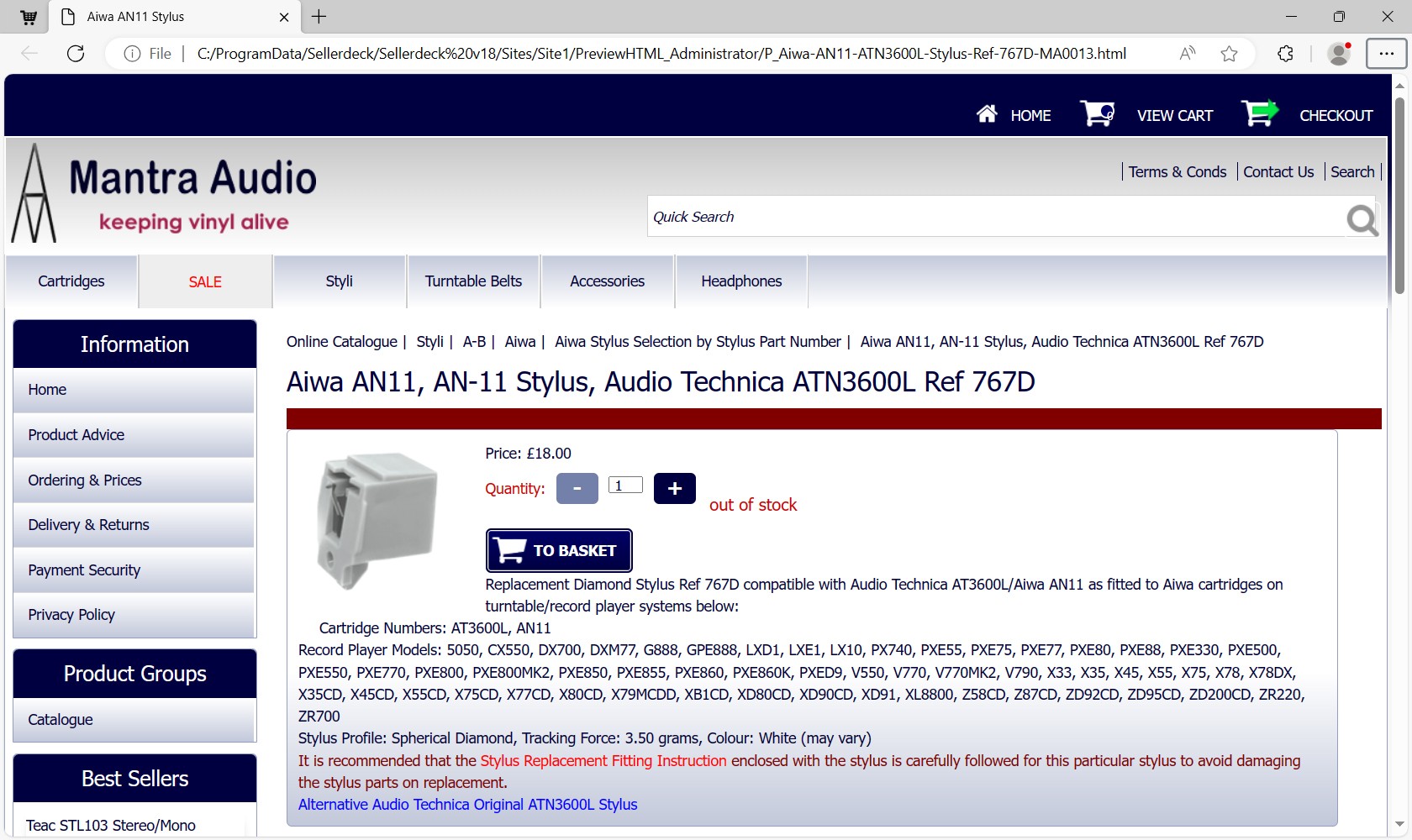The height and width of the screenshot is (840, 1412).
Task: Open Alternative Audio Technica Original ATN3600L link
Action: [x=467, y=805]
